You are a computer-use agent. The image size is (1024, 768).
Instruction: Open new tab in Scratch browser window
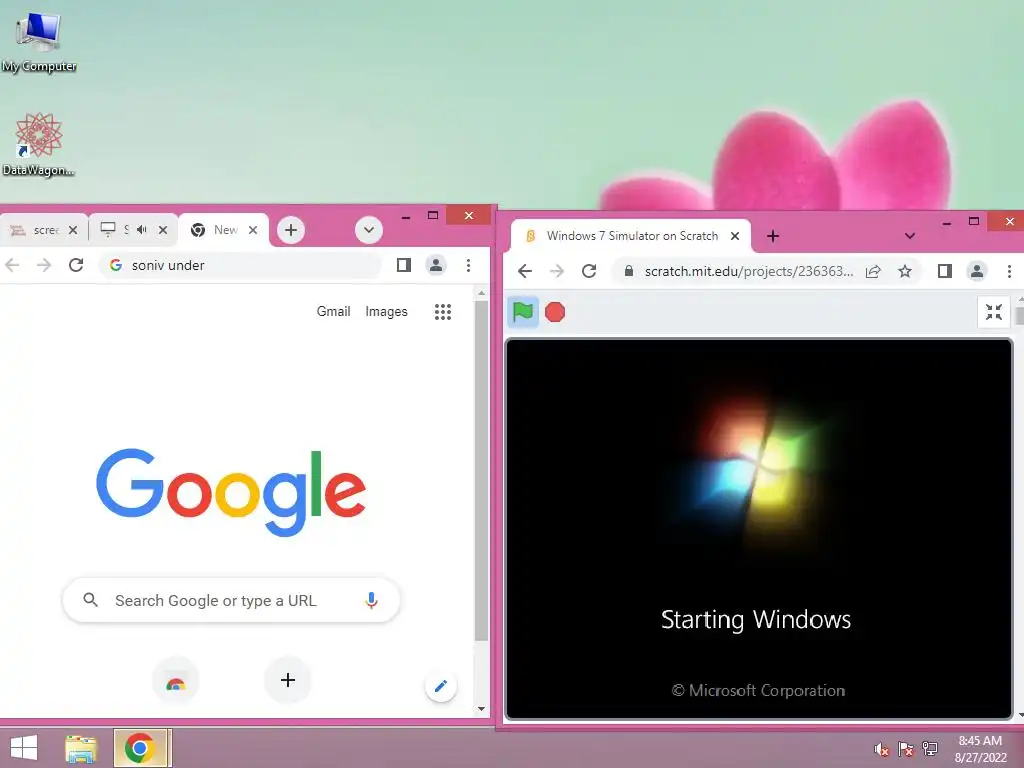pyautogui.click(x=773, y=236)
